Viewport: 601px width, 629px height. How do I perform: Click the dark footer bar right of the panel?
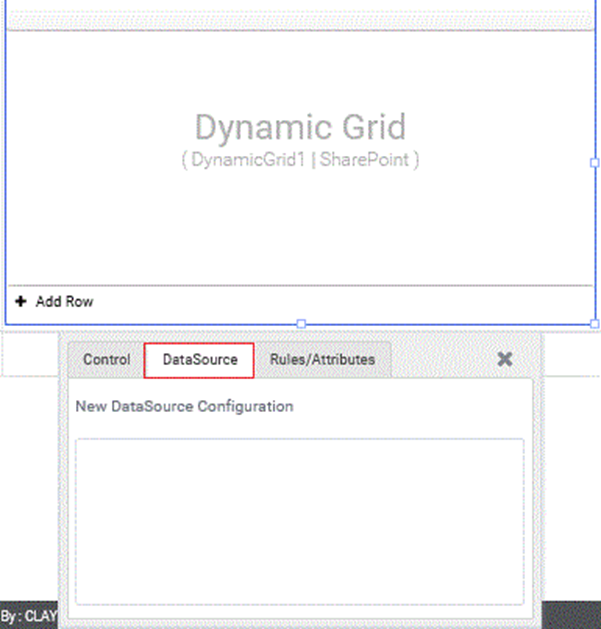coord(572,615)
